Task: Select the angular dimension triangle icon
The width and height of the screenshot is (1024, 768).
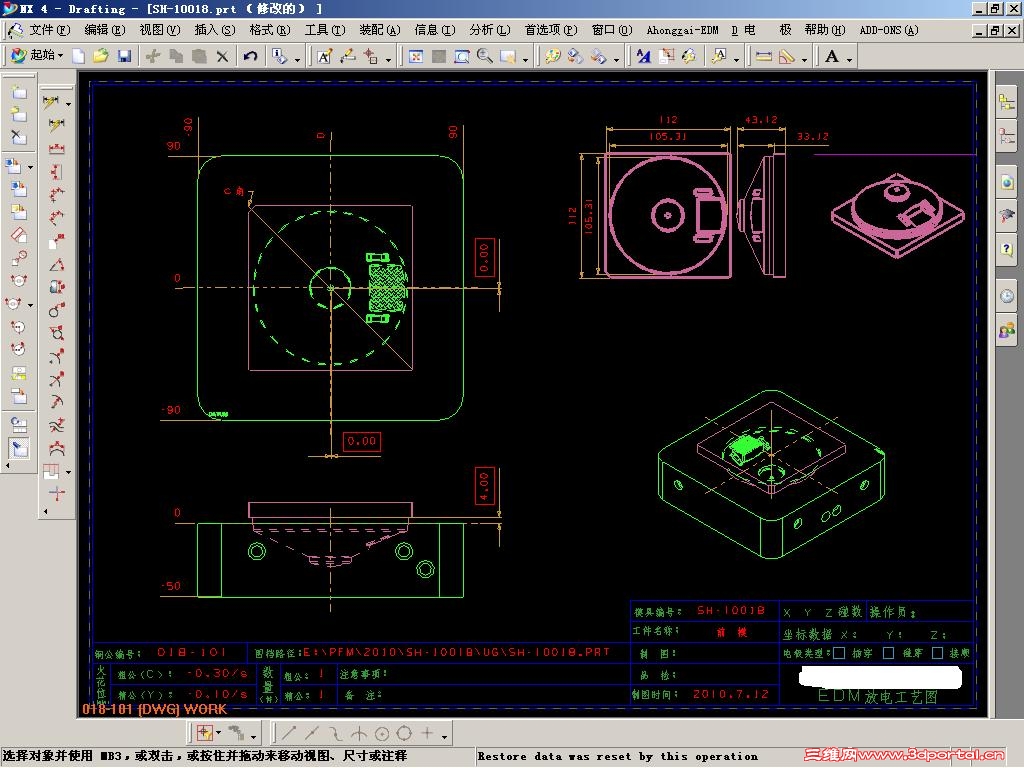Action: point(57,264)
